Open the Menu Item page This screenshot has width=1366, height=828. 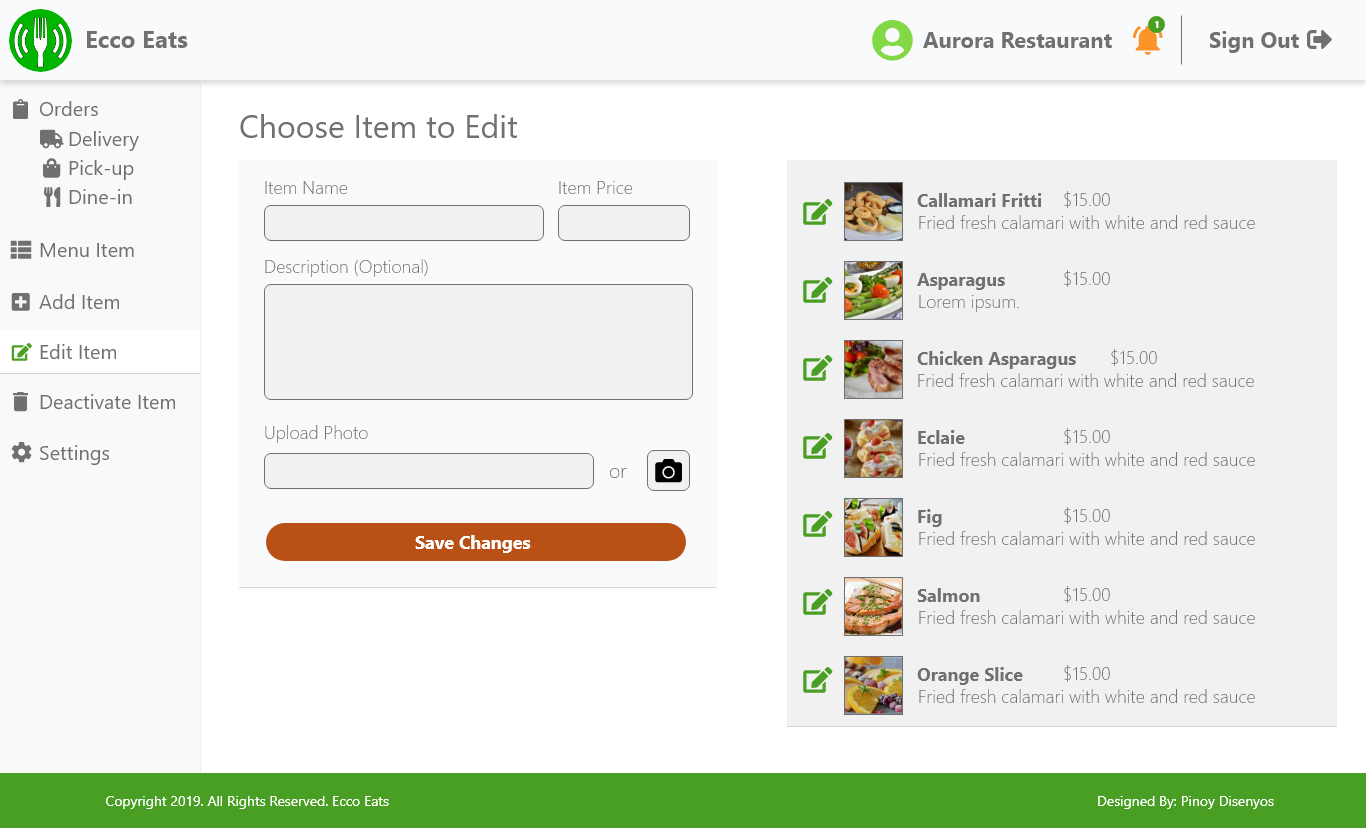coord(86,251)
